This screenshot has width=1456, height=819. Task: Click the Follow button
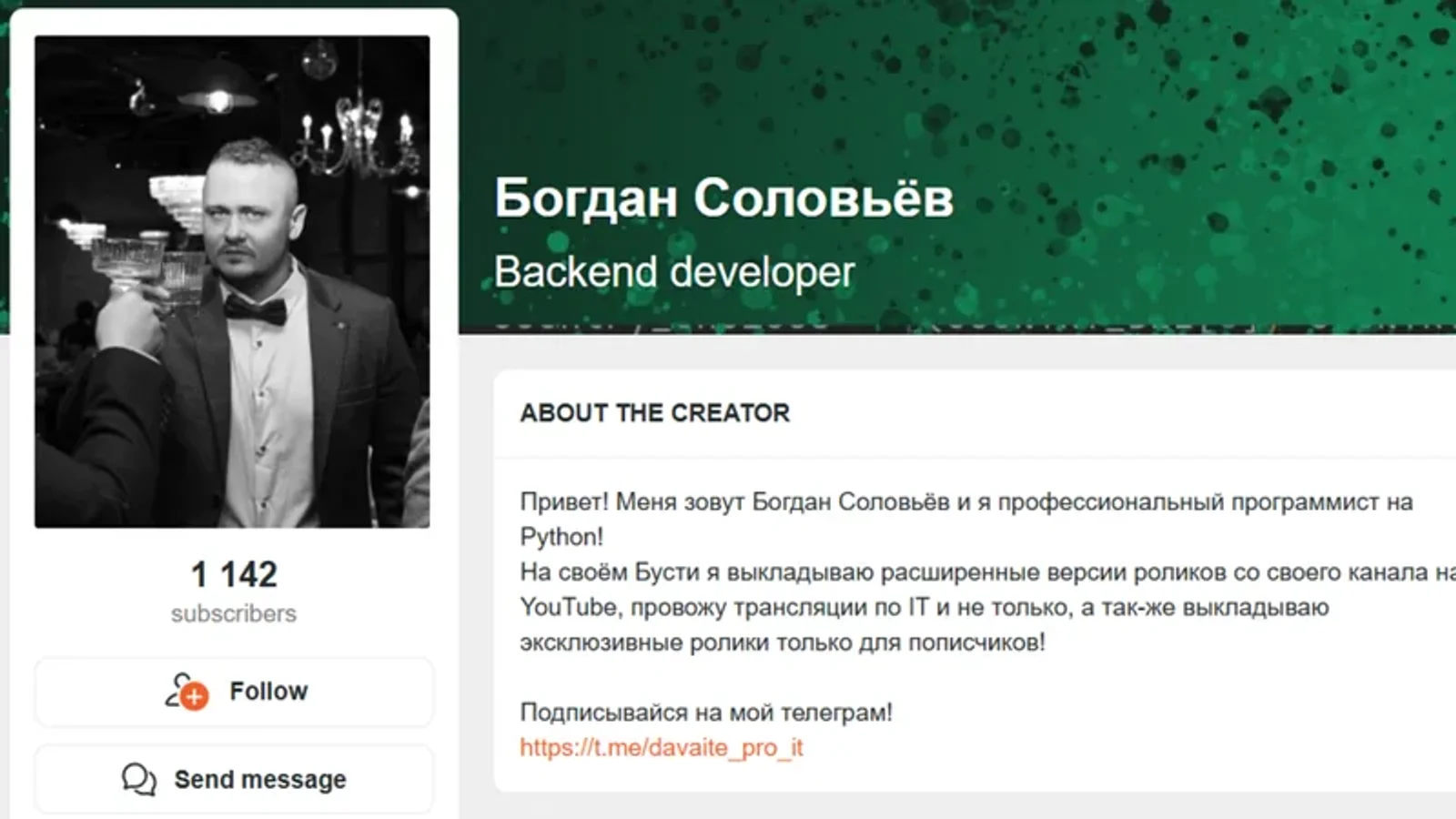pos(234,692)
